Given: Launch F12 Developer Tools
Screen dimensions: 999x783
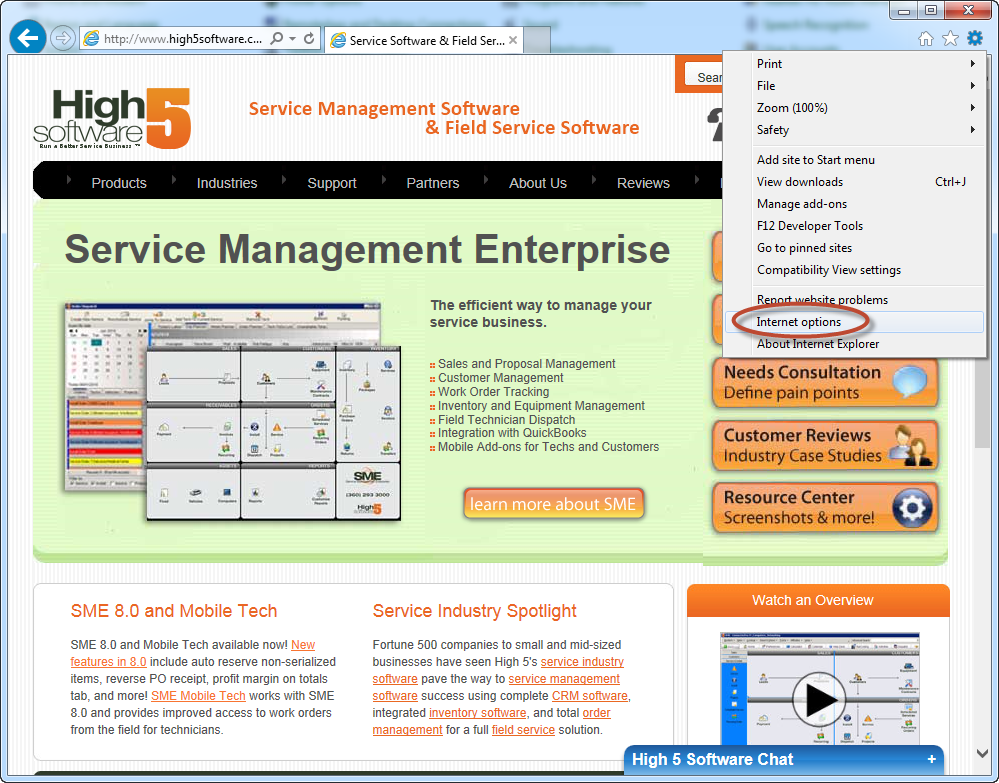Looking at the screenshot, I should click(855, 226).
